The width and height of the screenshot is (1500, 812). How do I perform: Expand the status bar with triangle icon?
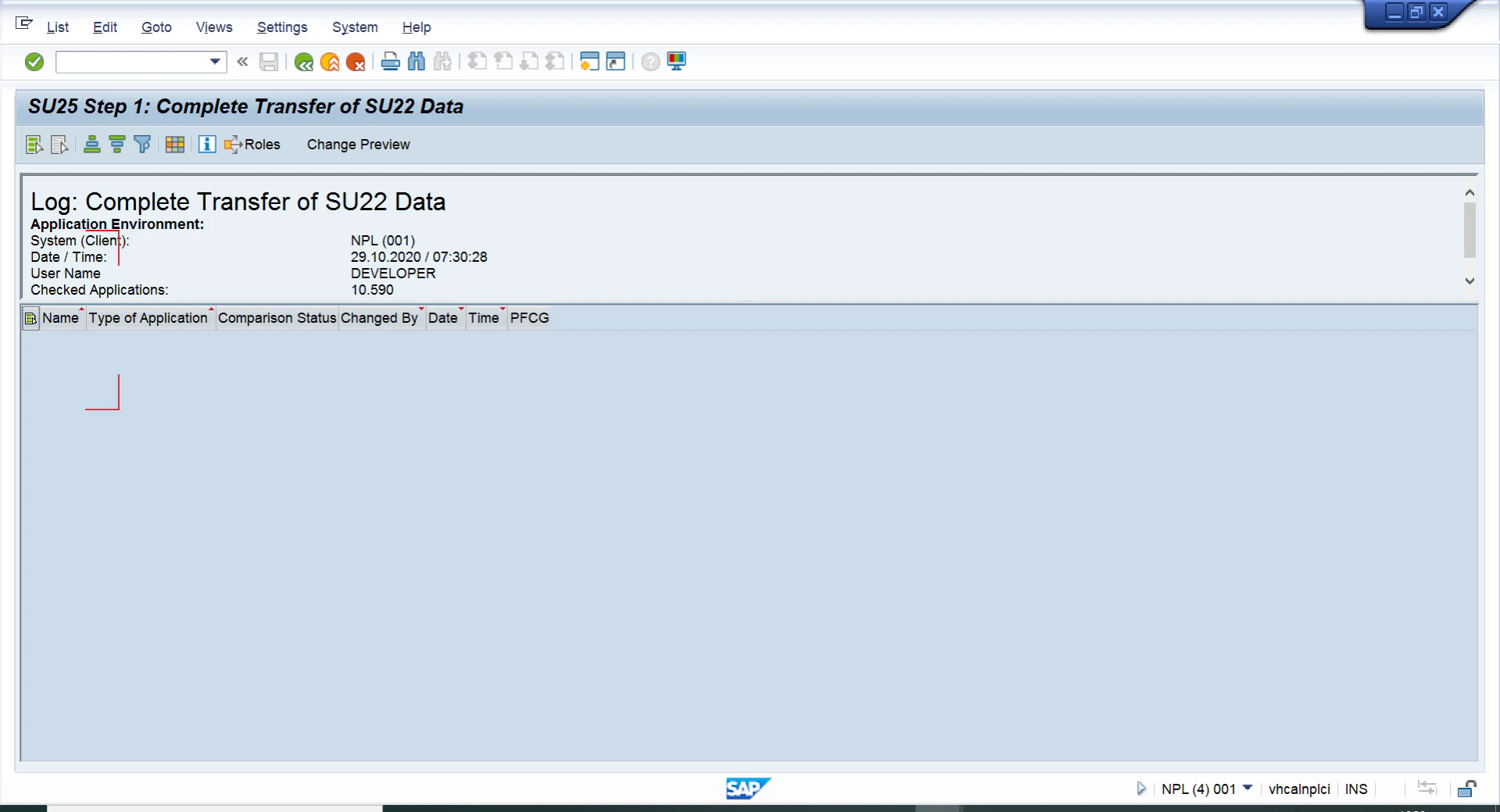point(1141,789)
